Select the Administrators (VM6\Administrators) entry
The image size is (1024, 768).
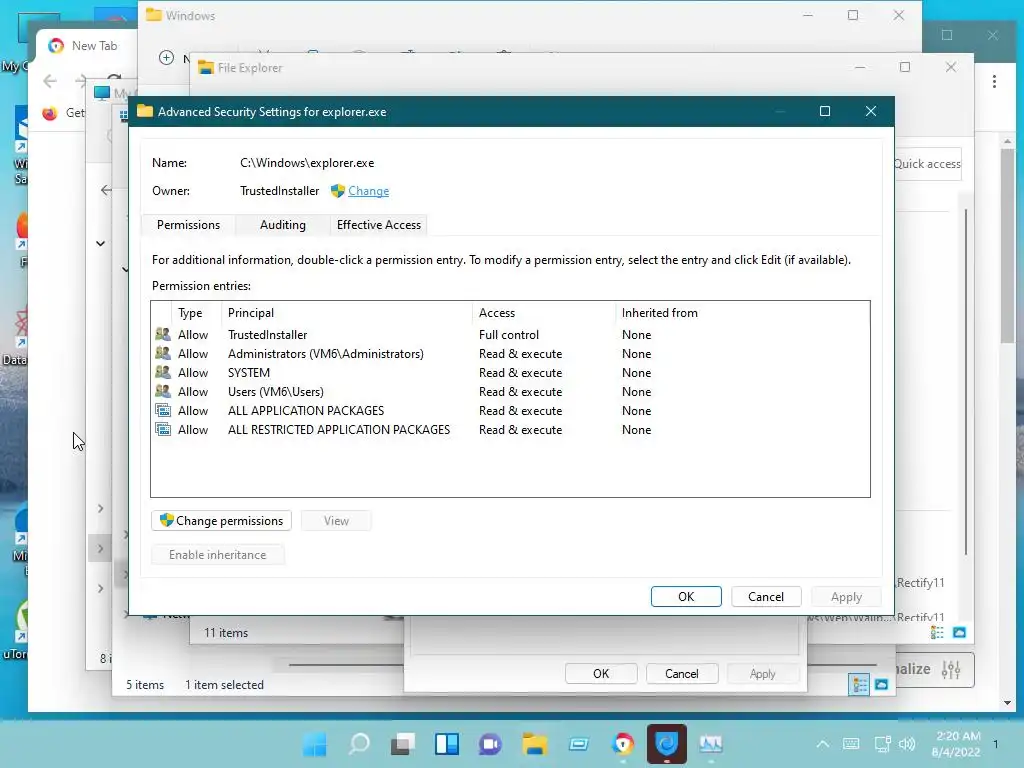509,353
